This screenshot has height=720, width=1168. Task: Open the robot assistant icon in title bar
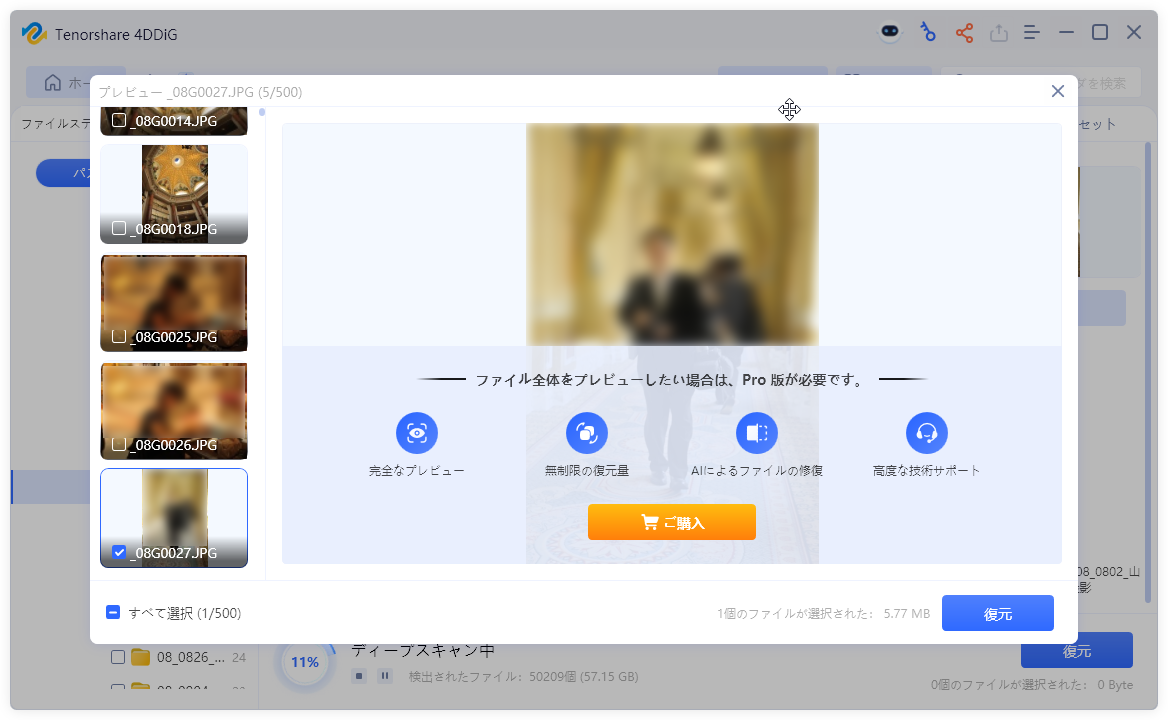coord(890,32)
